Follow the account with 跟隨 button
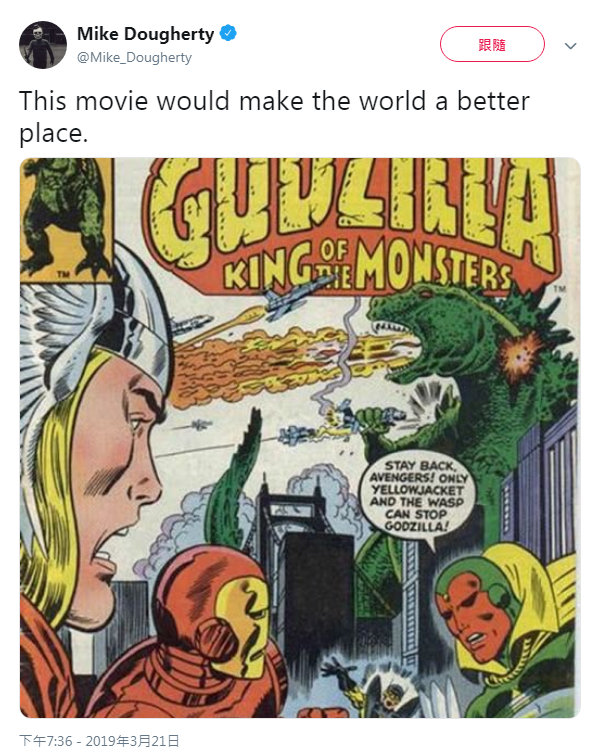Image resolution: width=597 pixels, height=753 pixels. coord(492,44)
